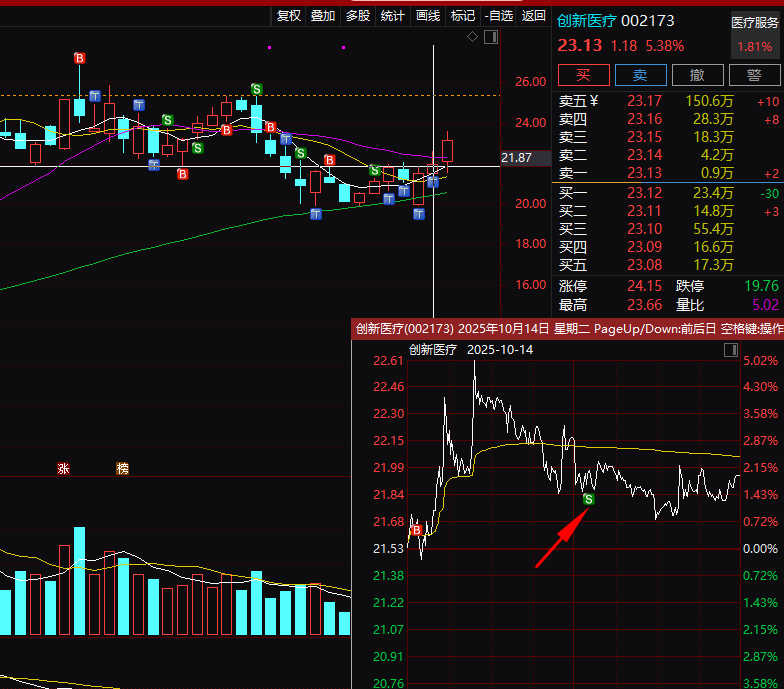784x689 pixels.
Task: Click the stock name 创新医疗 in the quote header
Action: tap(587, 21)
